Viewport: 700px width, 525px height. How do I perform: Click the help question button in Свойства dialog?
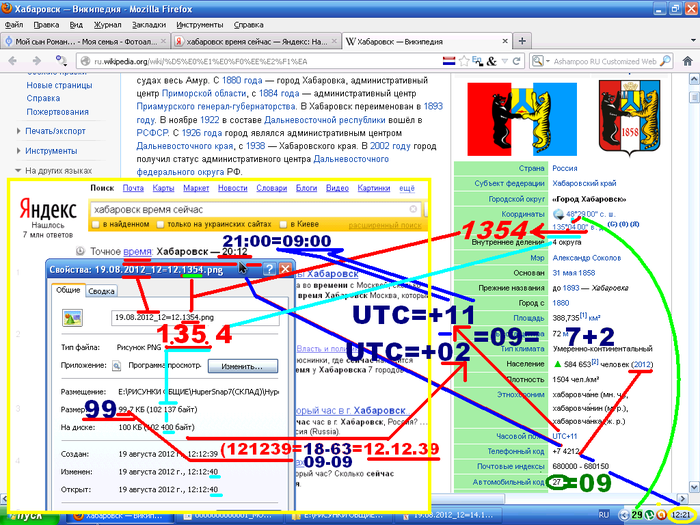coord(269,269)
